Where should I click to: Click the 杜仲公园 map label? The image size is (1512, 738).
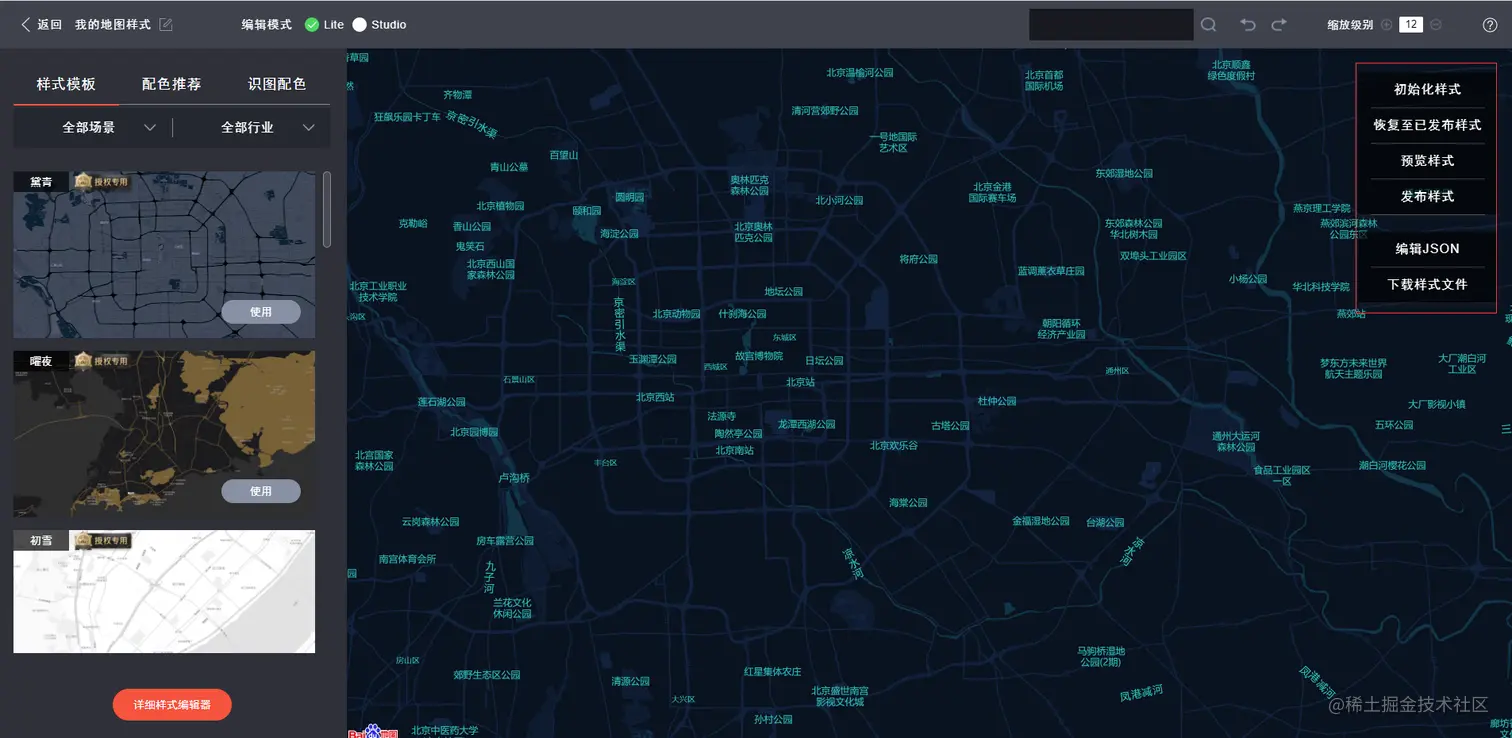997,401
